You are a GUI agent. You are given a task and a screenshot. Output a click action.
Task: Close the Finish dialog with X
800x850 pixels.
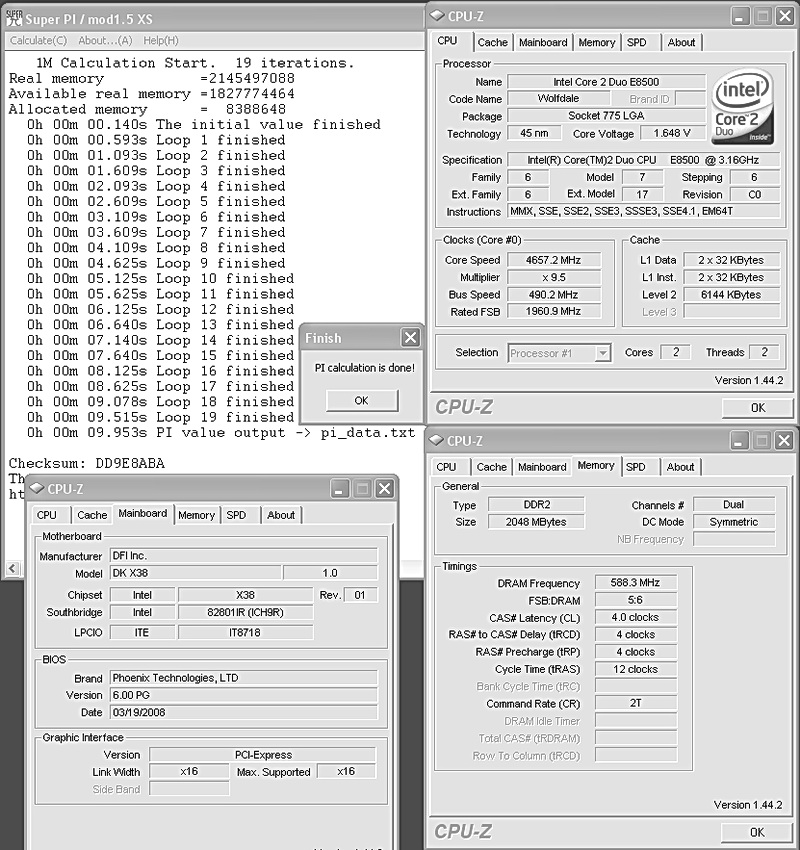tap(410, 338)
